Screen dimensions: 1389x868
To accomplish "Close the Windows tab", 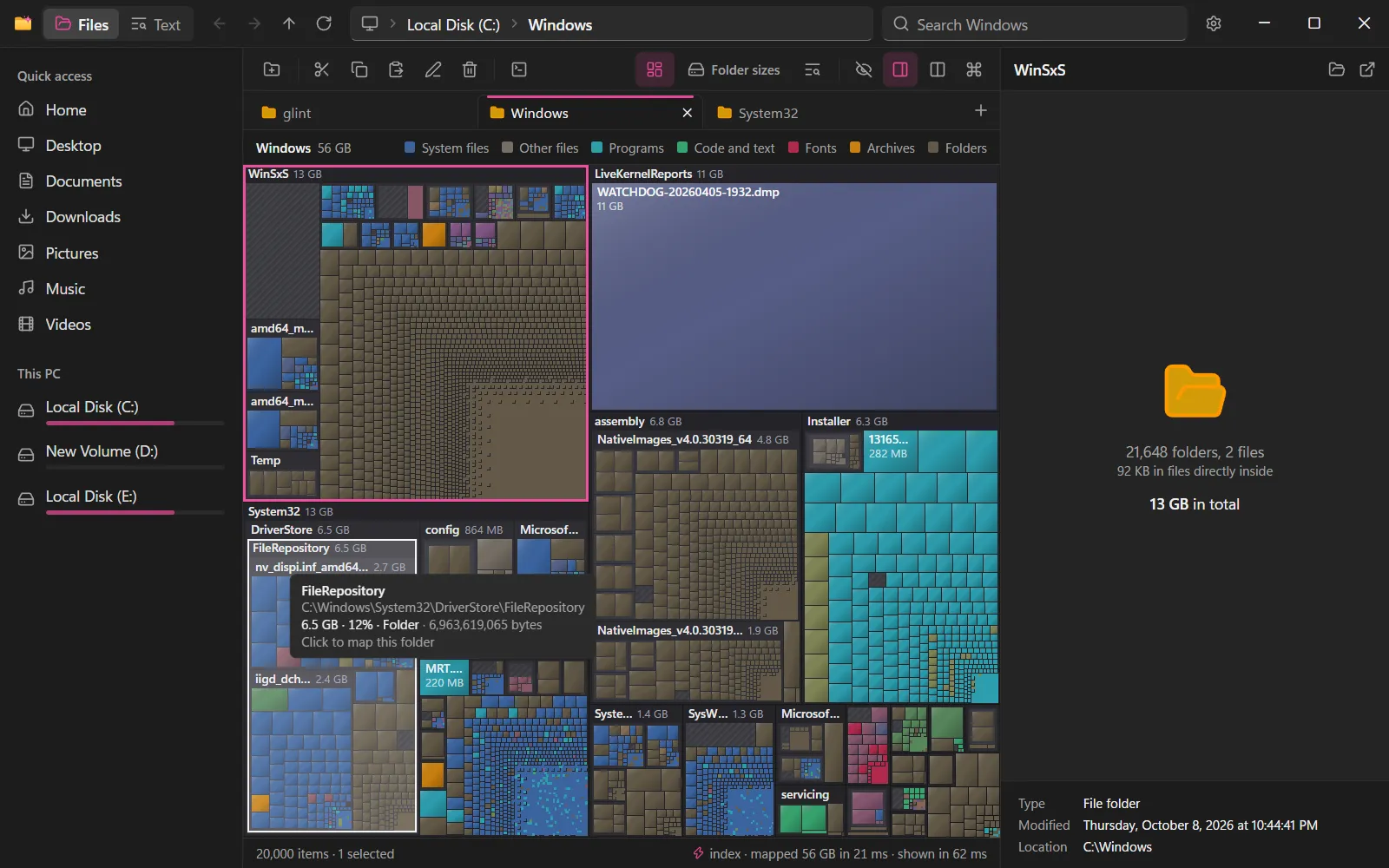I will click(687, 113).
